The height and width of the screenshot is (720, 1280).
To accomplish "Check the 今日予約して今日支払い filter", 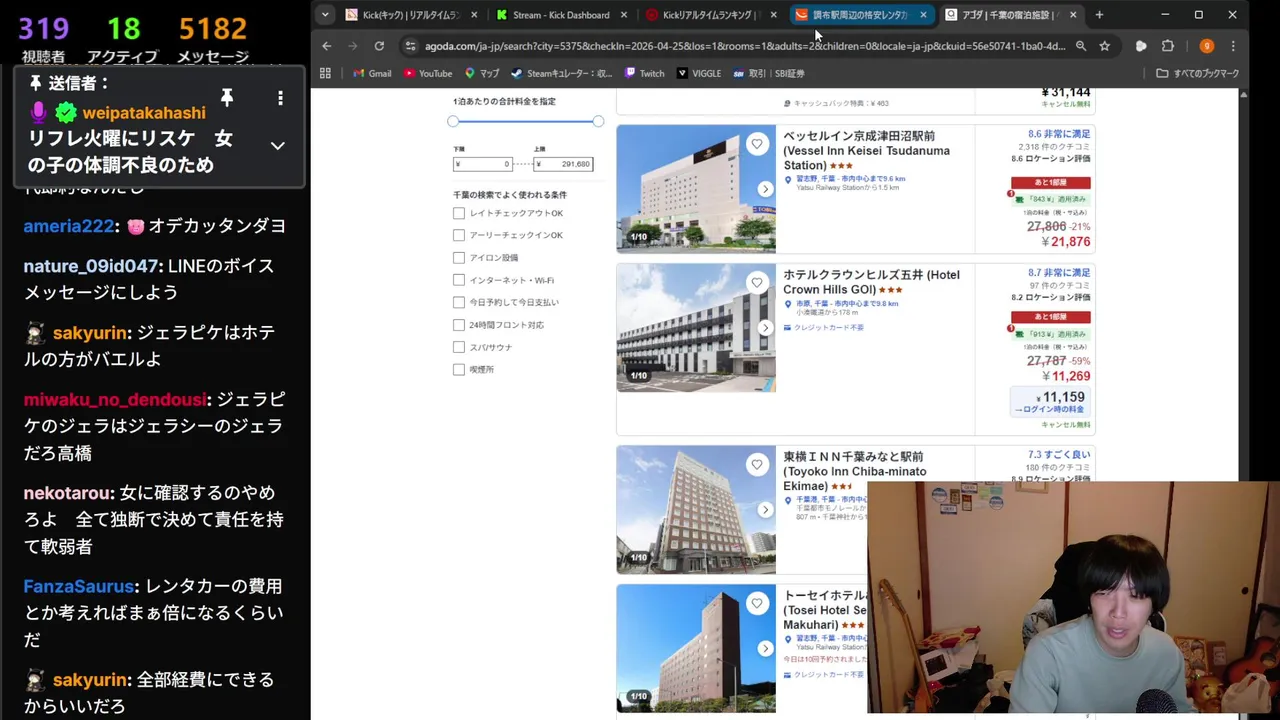I will pyautogui.click(x=459, y=302).
